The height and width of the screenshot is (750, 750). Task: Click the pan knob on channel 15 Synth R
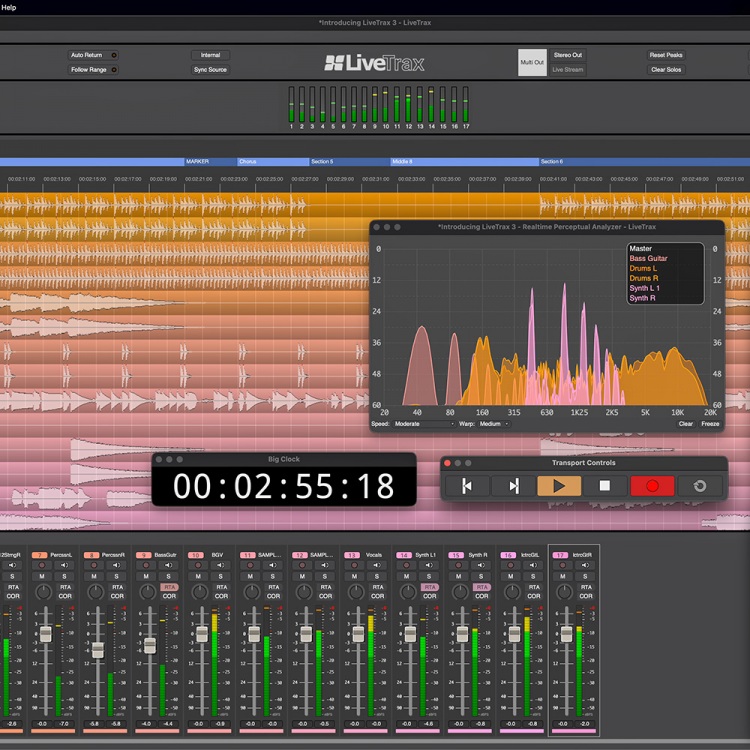[x=460, y=592]
